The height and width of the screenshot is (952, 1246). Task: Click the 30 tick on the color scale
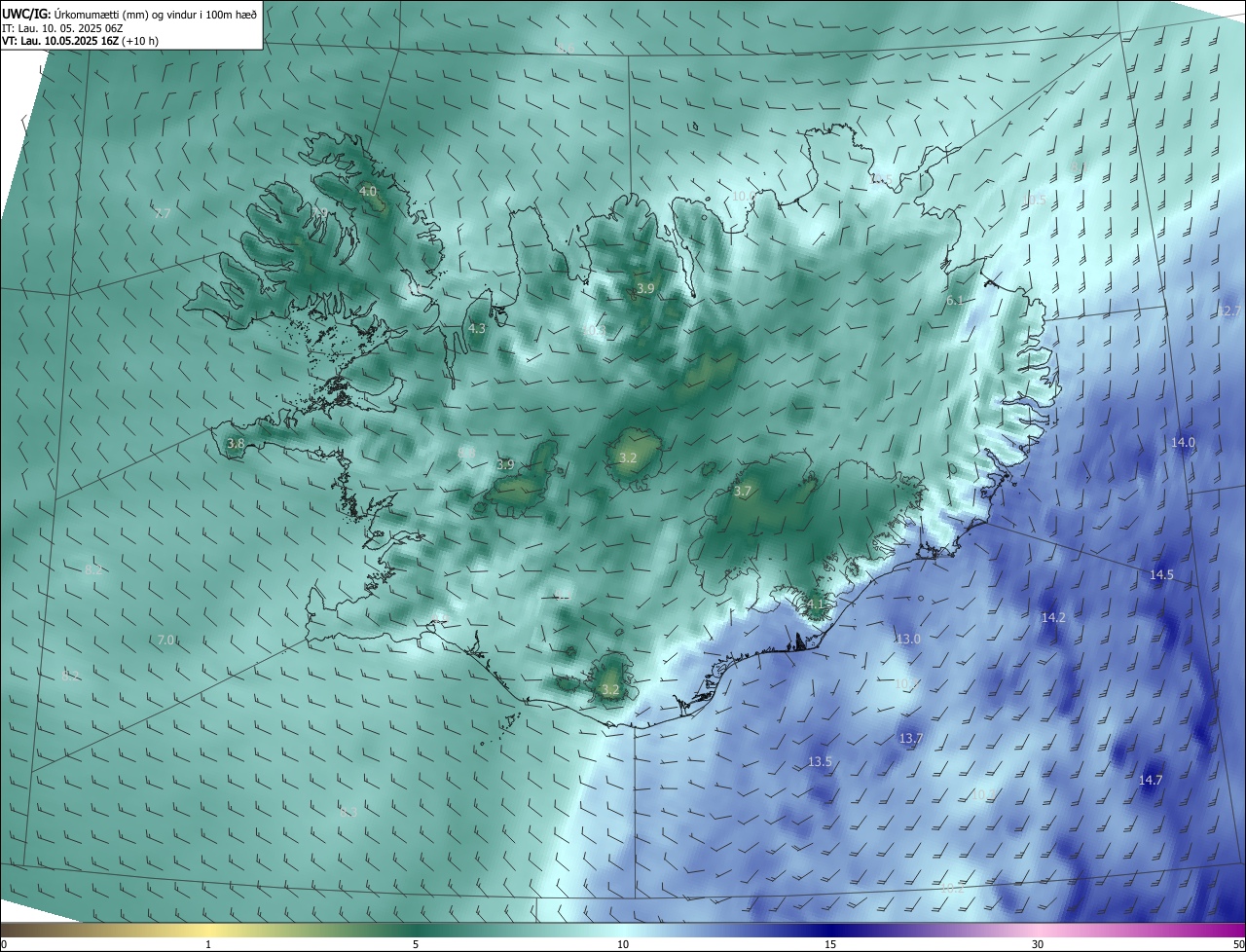(x=1038, y=944)
